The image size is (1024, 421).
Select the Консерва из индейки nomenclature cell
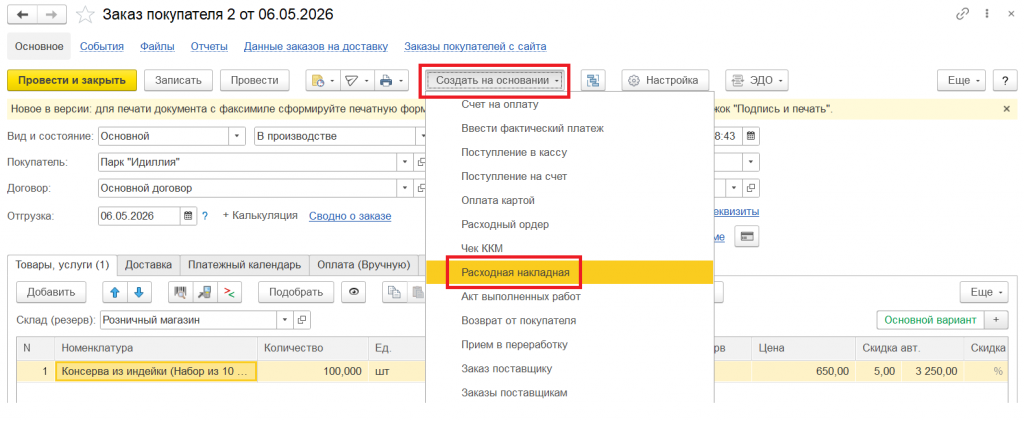coord(157,371)
